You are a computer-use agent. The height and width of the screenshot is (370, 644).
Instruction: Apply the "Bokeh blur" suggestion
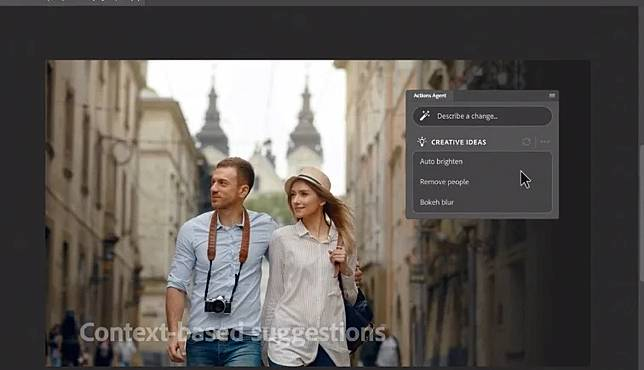(x=482, y=202)
